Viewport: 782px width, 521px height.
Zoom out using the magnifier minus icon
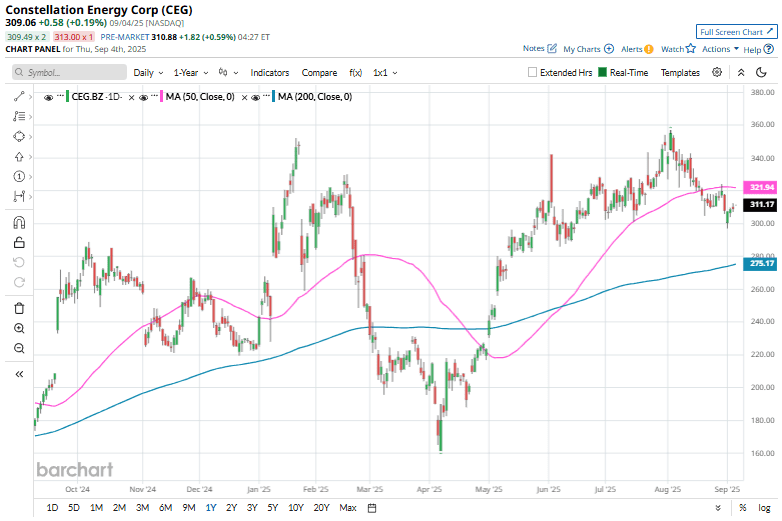19,348
